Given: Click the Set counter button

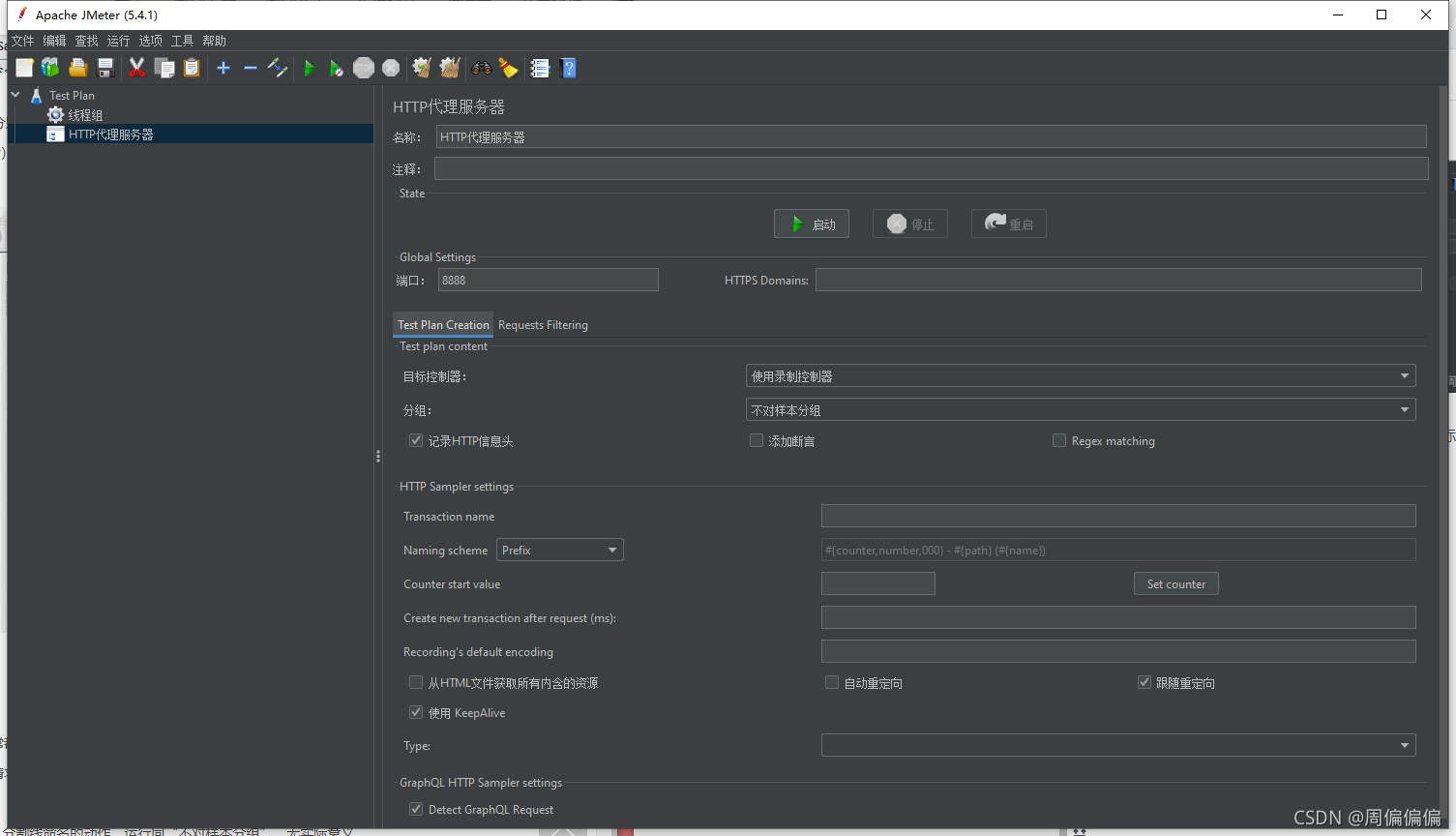Looking at the screenshot, I should 1176,583.
